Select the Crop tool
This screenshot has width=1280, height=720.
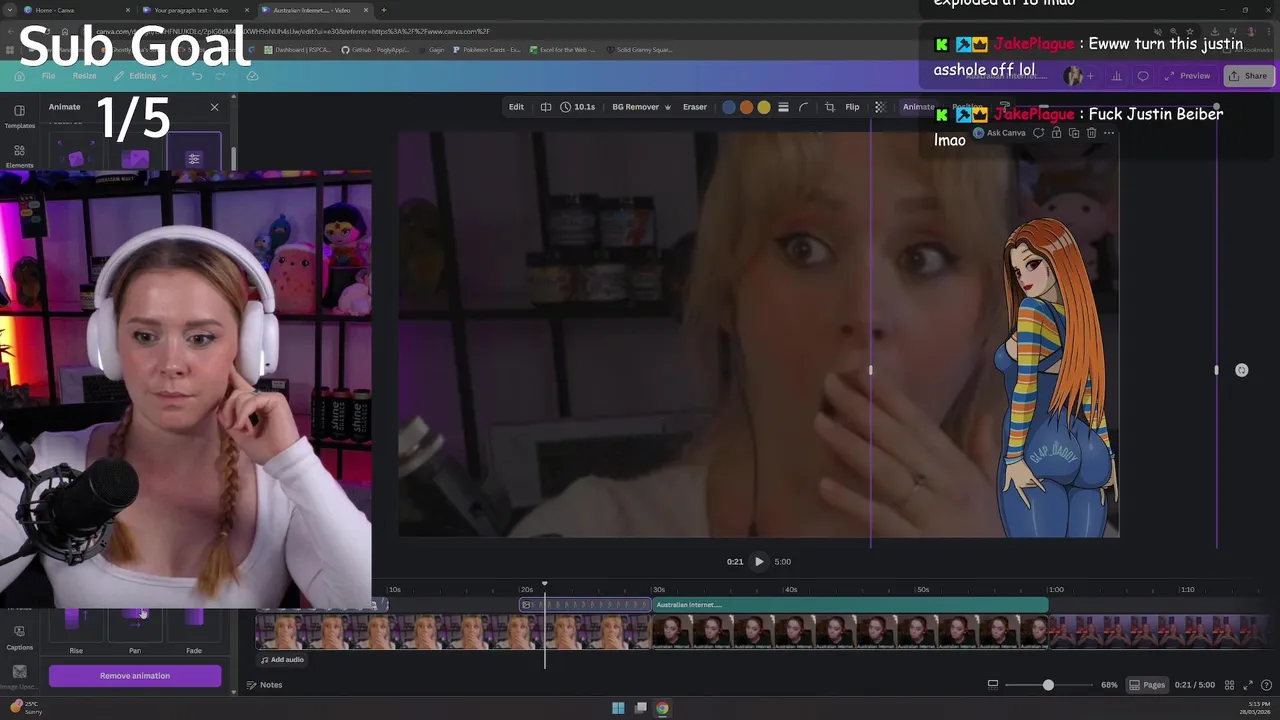click(x=829, y=107)
